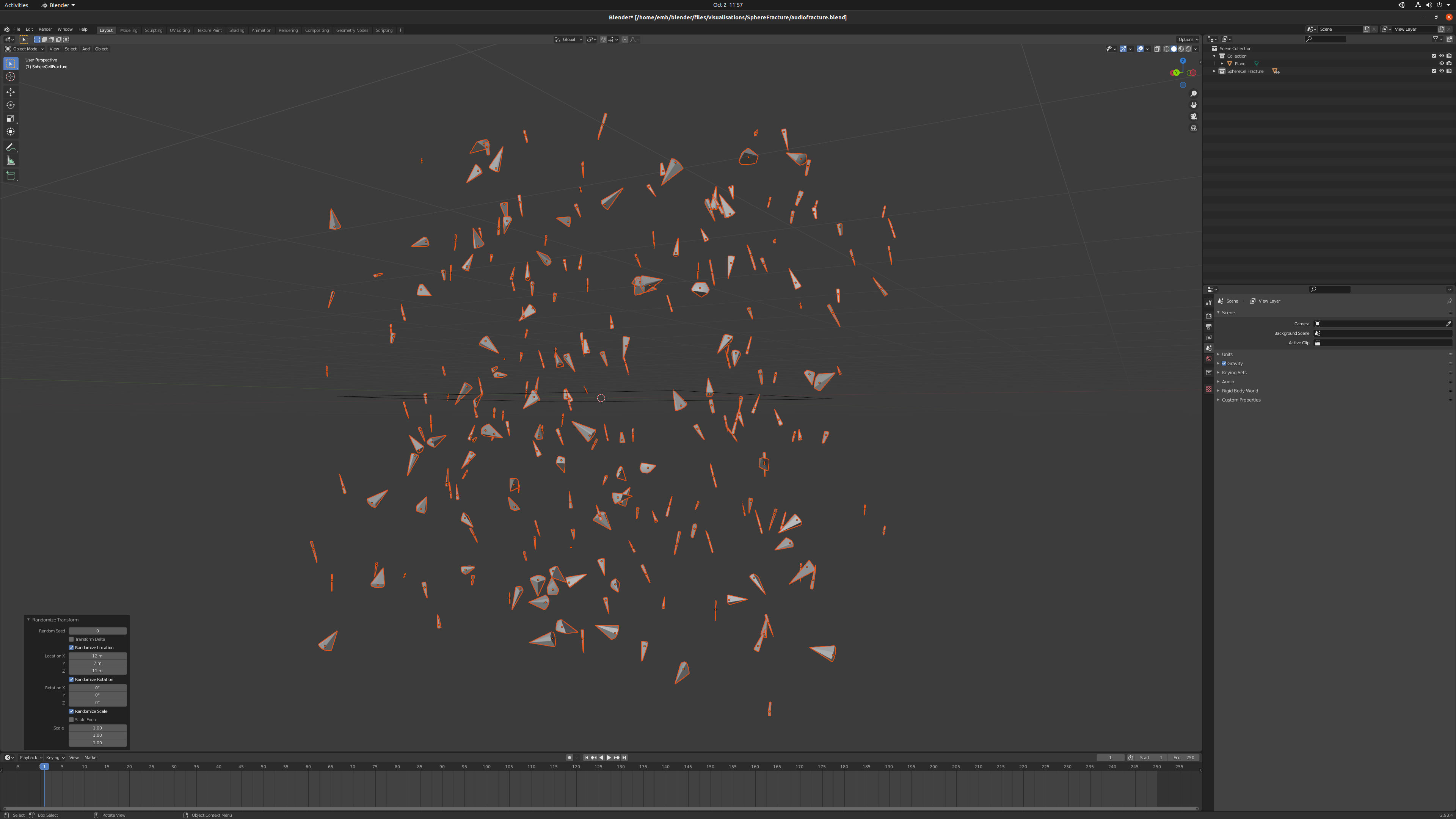Screen dimensions: 1456x819
Task: Enable the Transform Delta checkbox
Action: [x=71, y=639]
